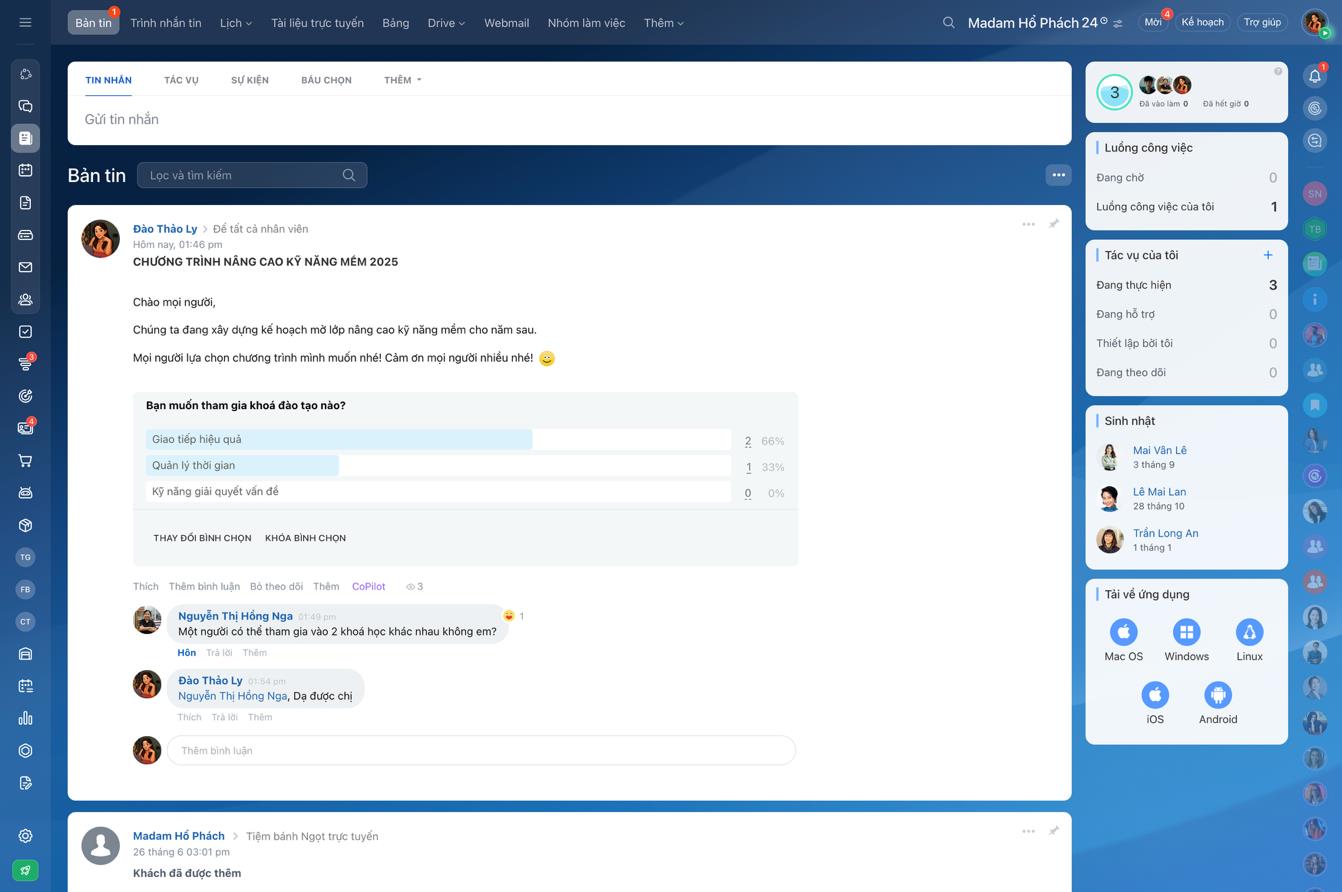Click the search magnifier in the top bar
Viewport: 1342px width, 892px height.
[x=948, y=22]
